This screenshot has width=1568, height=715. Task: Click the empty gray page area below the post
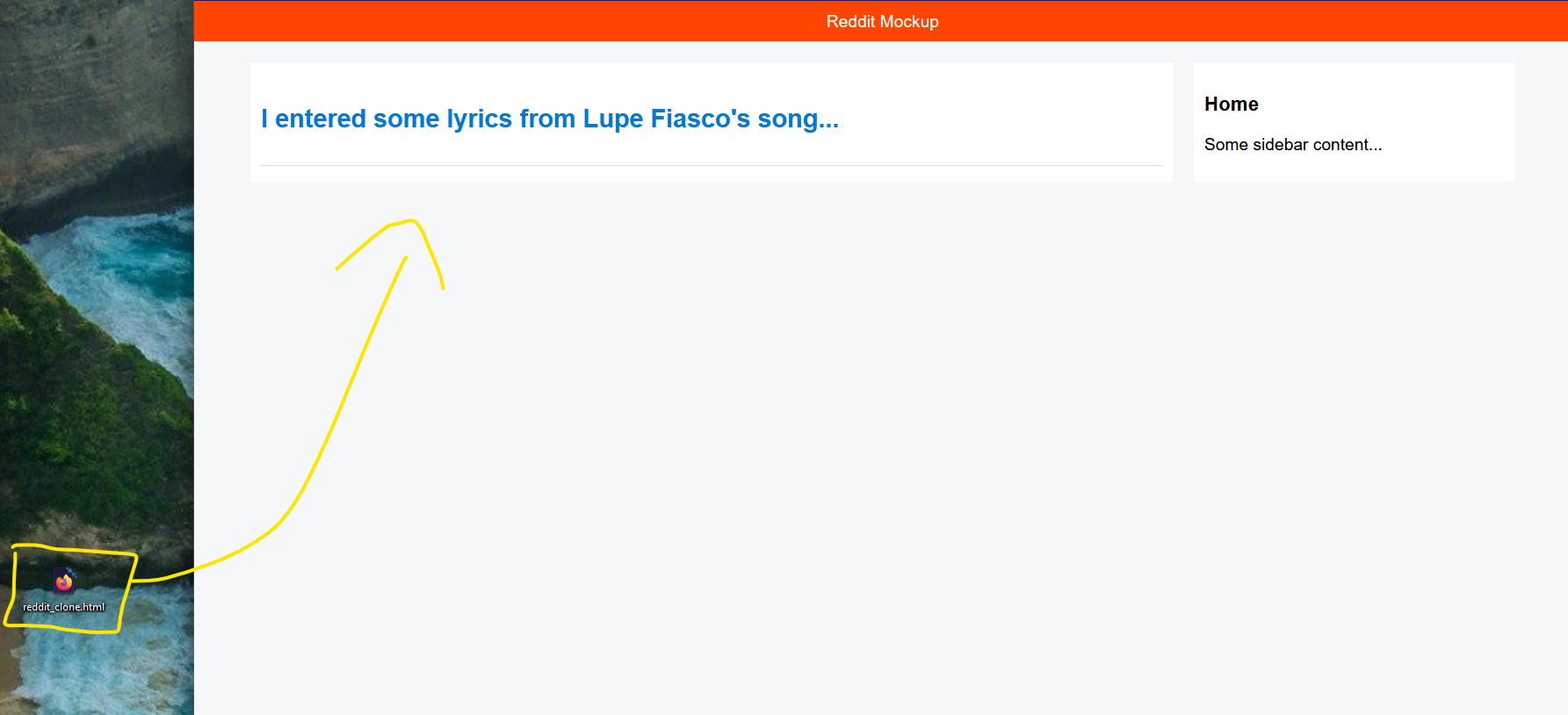[x=703, y=439]
